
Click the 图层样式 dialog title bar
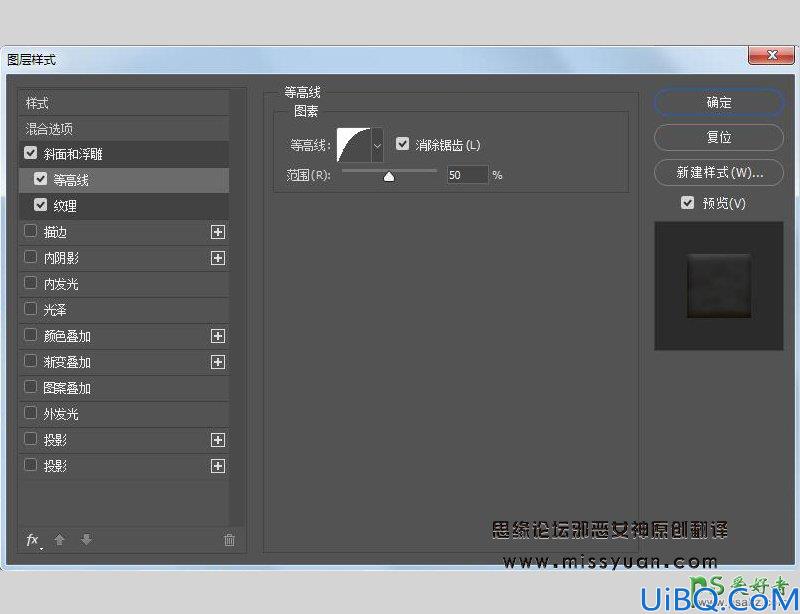point(375,59)
